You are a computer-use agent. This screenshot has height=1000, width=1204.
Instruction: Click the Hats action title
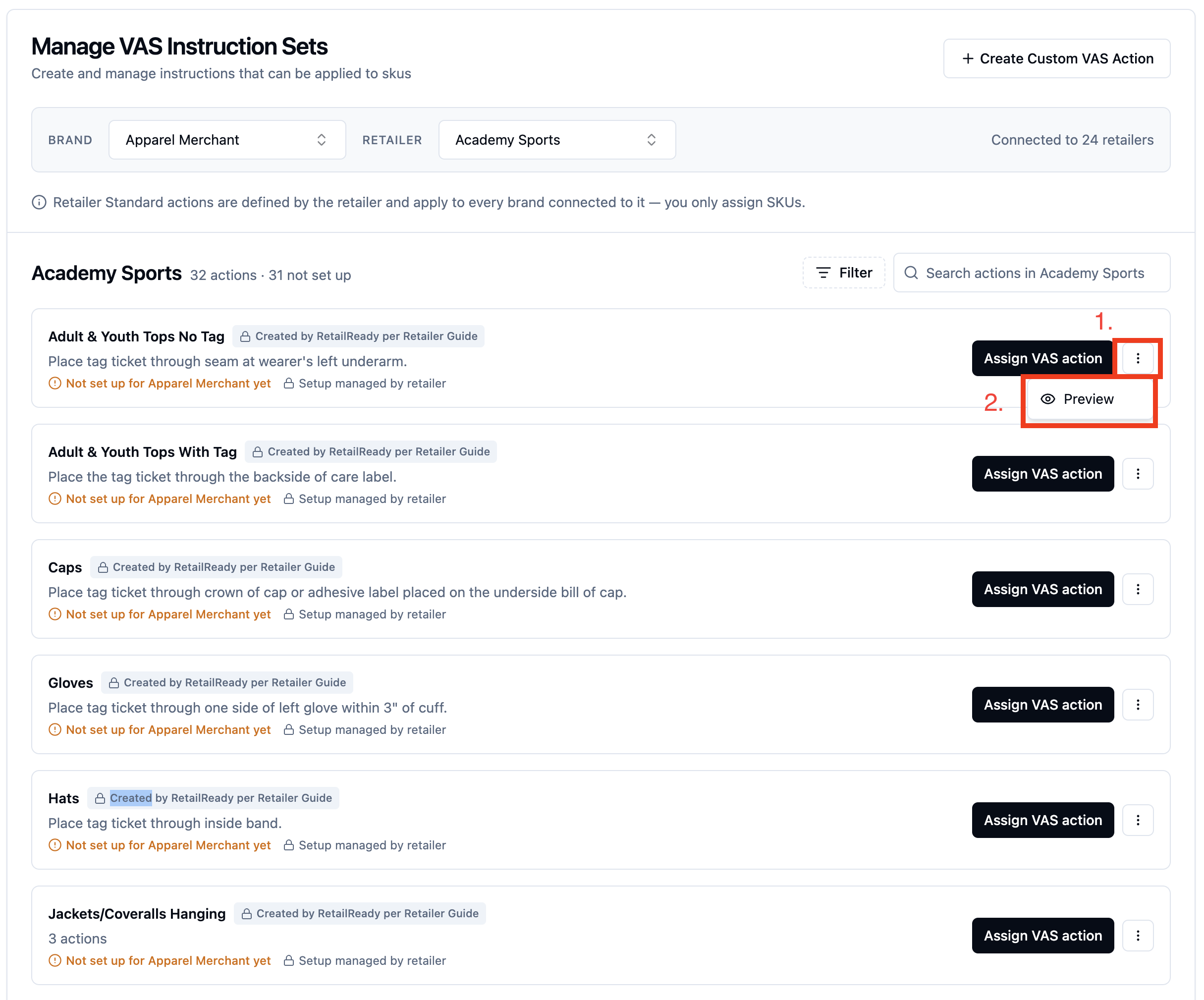[63, 798]
